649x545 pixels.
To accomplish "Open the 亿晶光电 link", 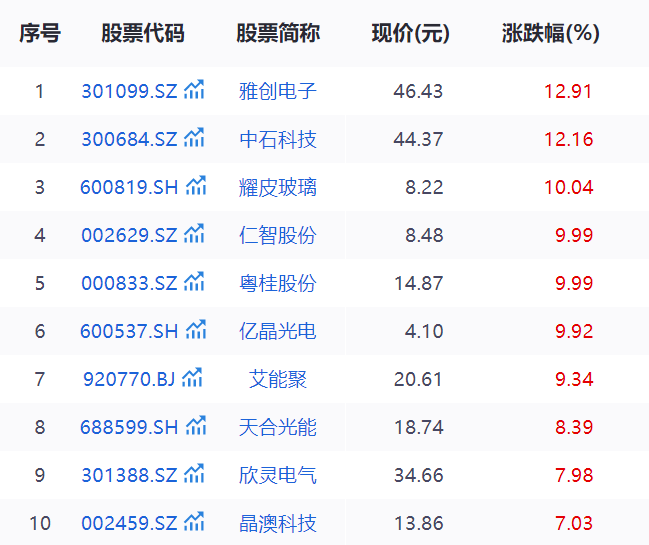I will tap(278, 331).
